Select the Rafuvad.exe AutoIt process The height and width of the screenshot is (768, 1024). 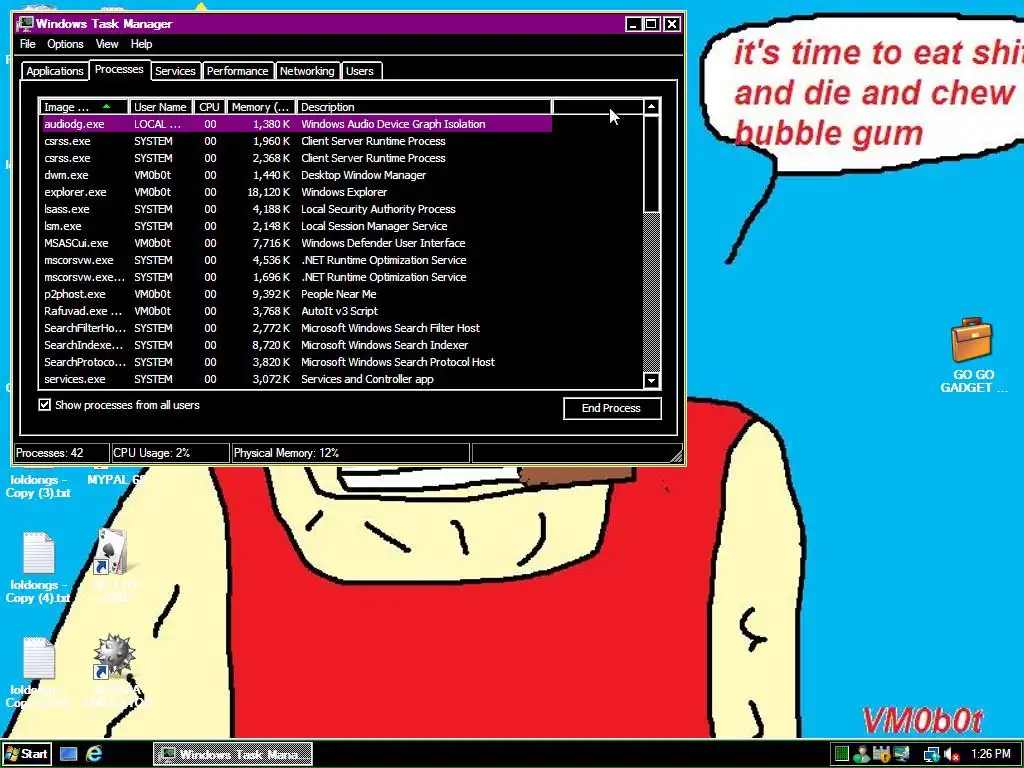pyautogui.click(x=296, y=311)
